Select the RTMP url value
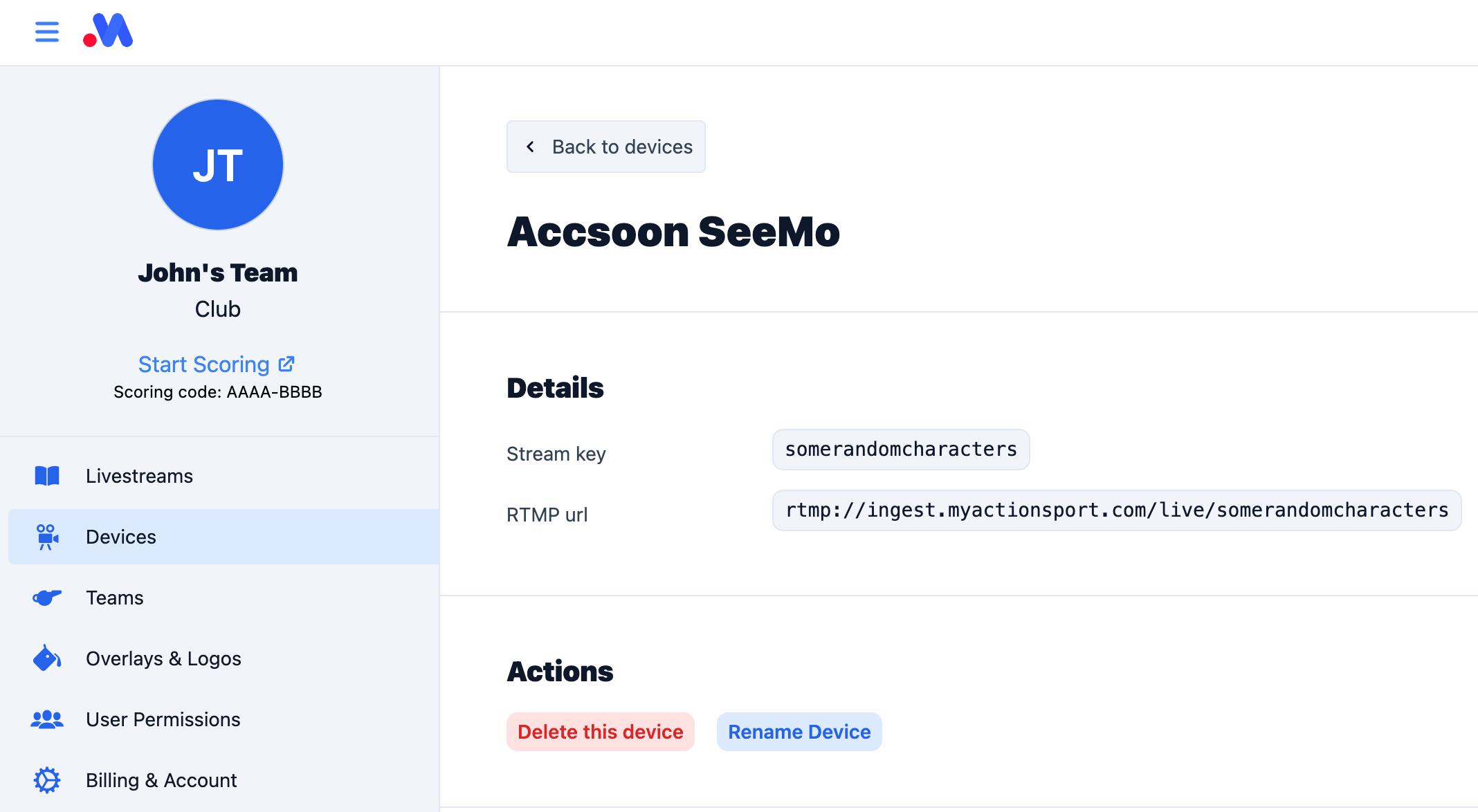Screen dimensions: 1478x812 click(1117, 510)
